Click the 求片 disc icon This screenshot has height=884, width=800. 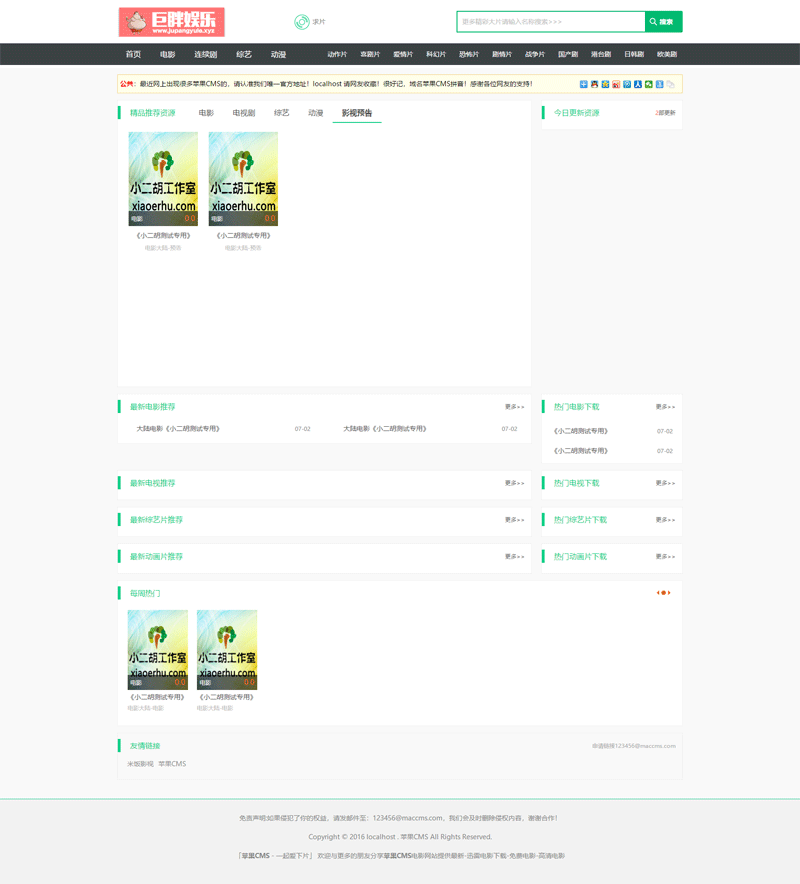pyautogui.click(x=301, y=22)
